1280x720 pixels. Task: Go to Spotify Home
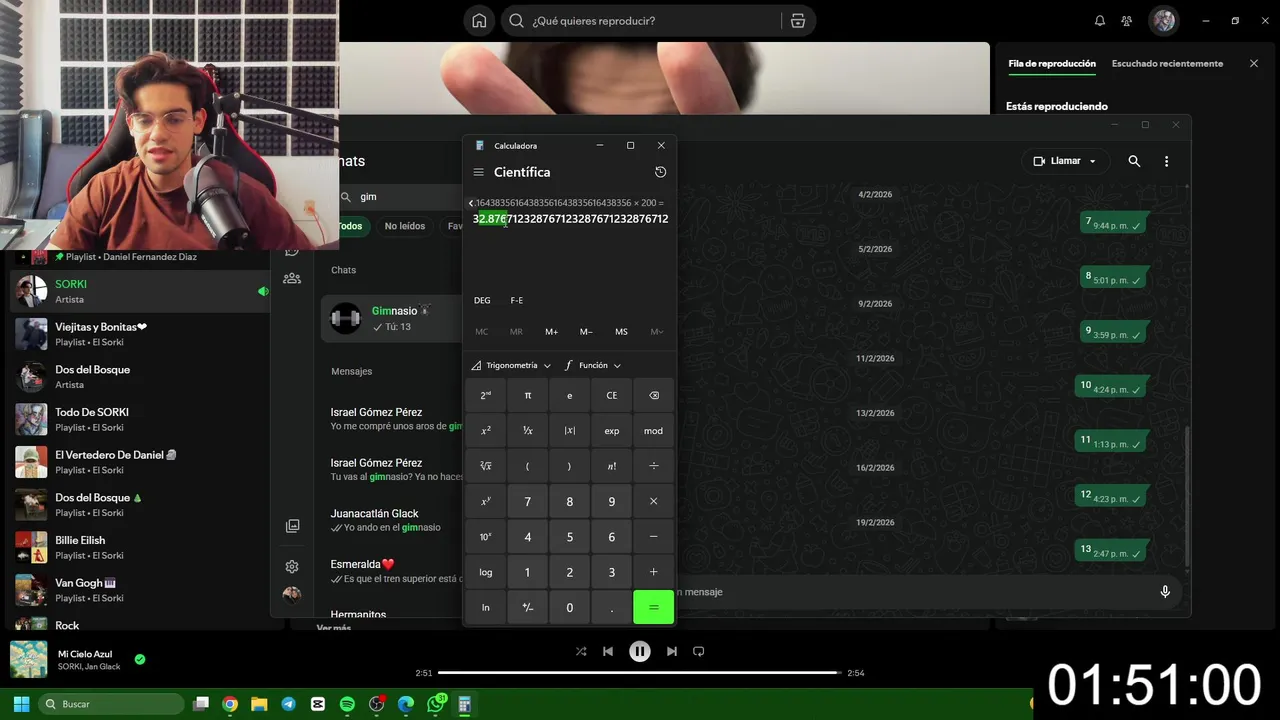(480, 21)
